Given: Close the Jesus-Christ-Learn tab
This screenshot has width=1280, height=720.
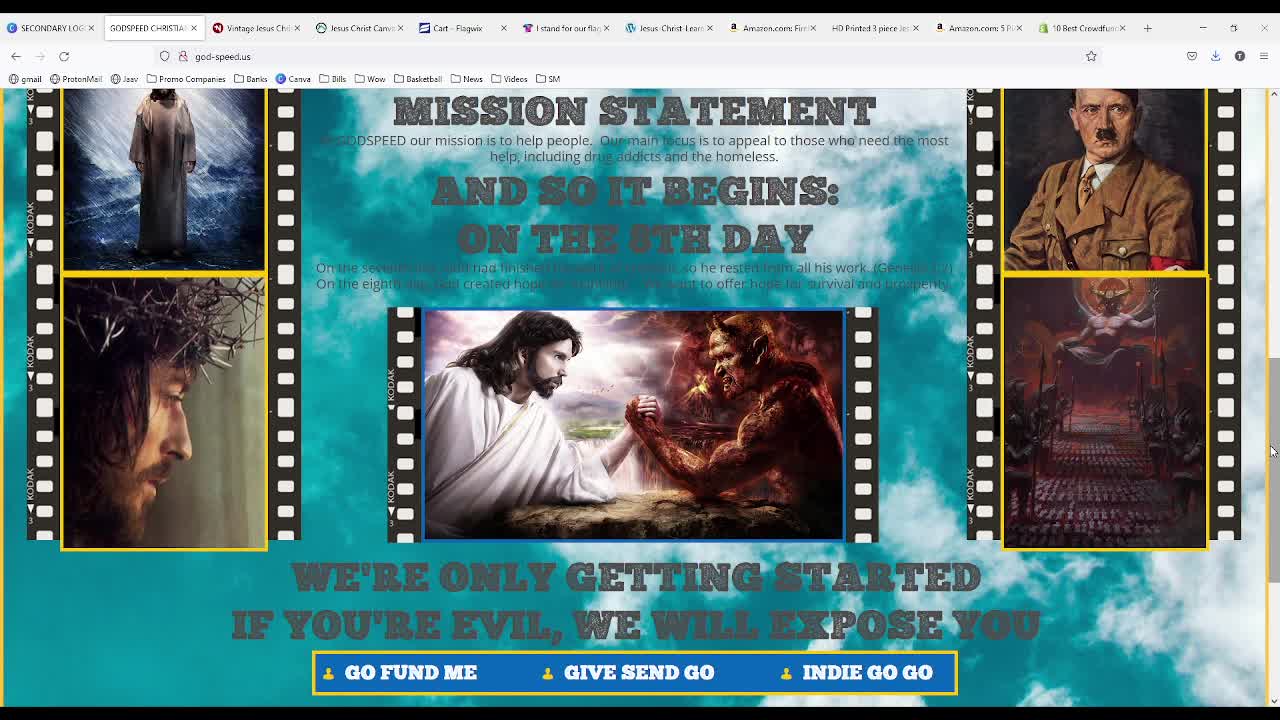Looking at the screenshot, I should point(710,28).
